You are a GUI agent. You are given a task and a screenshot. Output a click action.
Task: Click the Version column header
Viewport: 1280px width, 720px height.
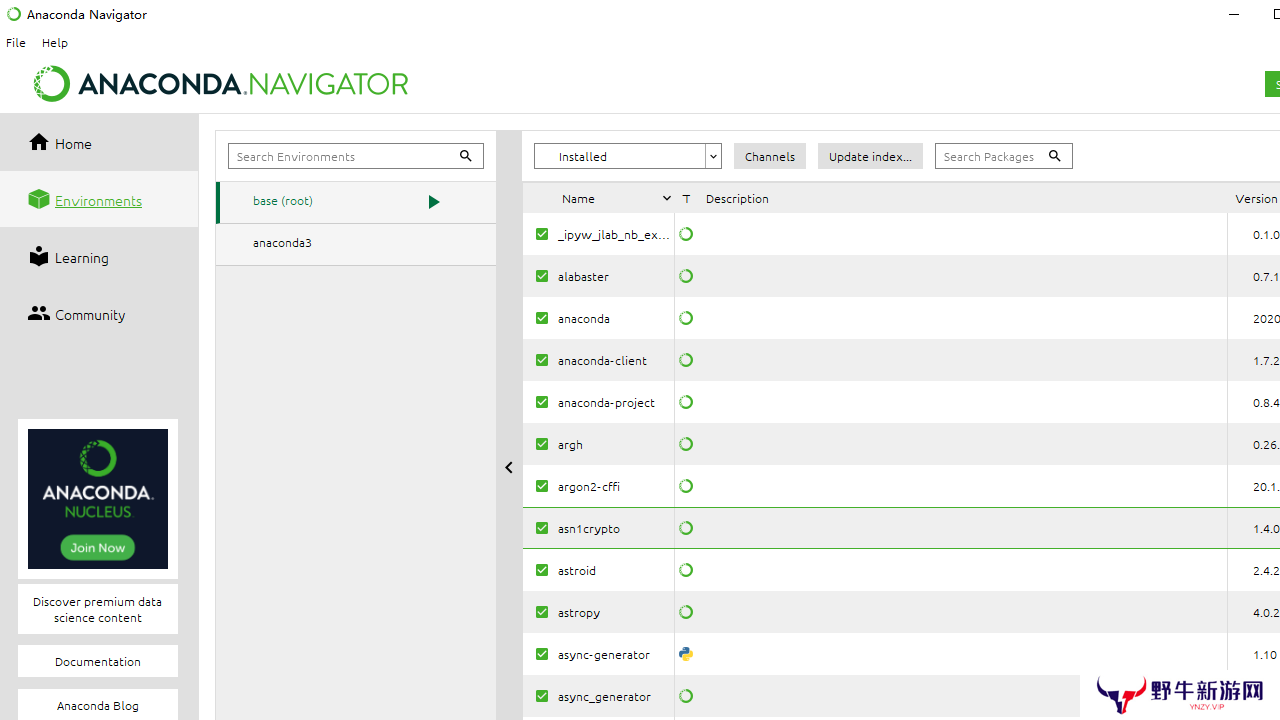tap(1256, 199)
